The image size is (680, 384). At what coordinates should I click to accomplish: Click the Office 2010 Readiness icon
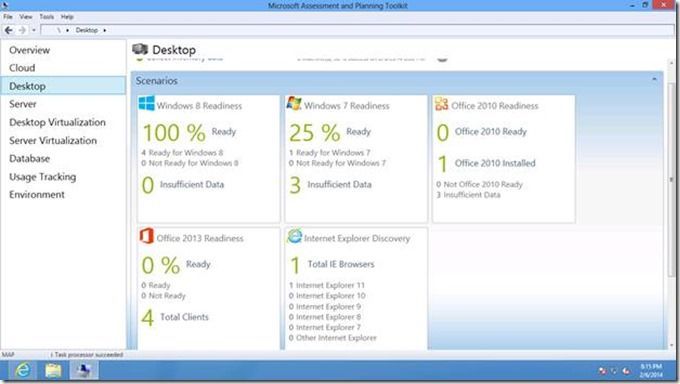(x=441, y=104)
